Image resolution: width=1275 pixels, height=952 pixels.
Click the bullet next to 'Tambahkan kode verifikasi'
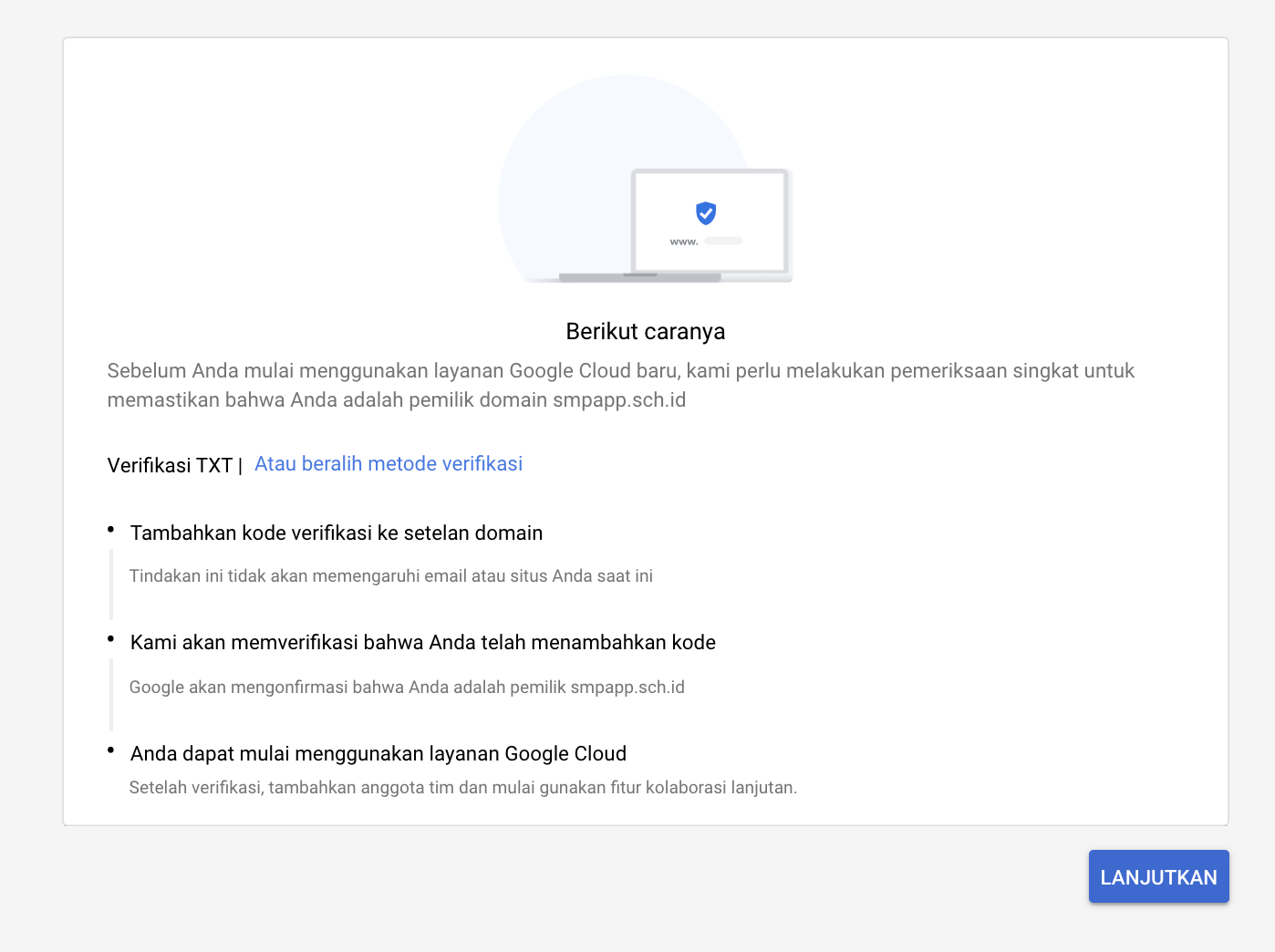110,527
